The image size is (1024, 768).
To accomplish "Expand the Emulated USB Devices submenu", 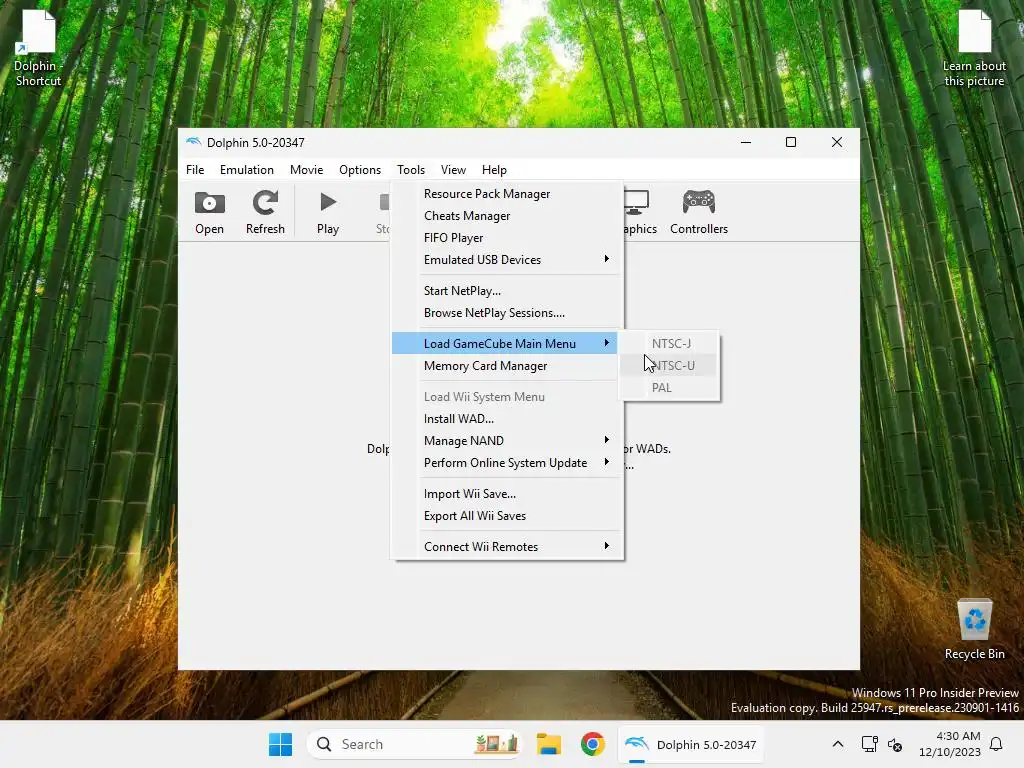I will pos(507,260).
